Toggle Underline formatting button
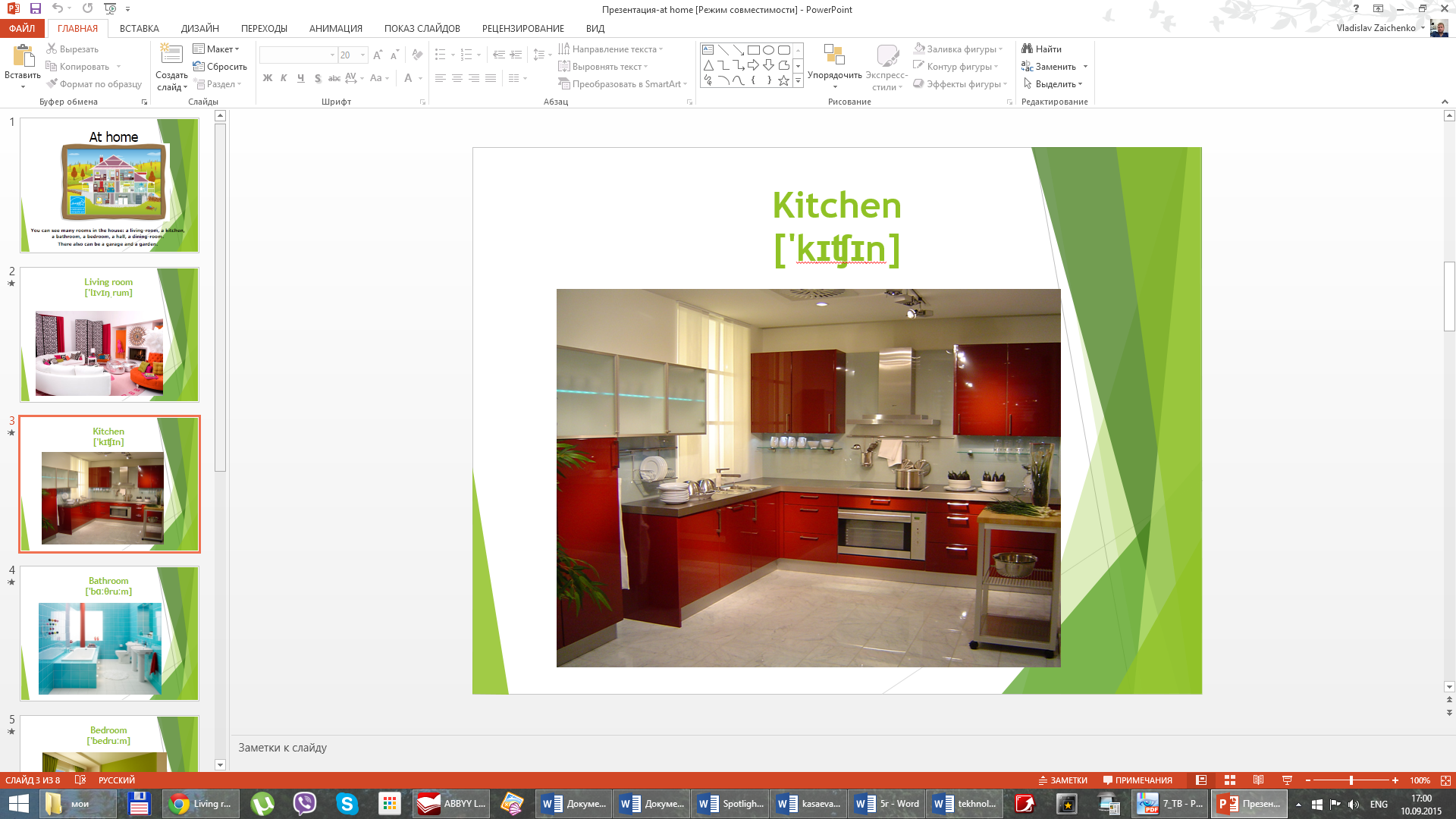The width and height of the screenshot is (1456, 819). pos(300,78)
